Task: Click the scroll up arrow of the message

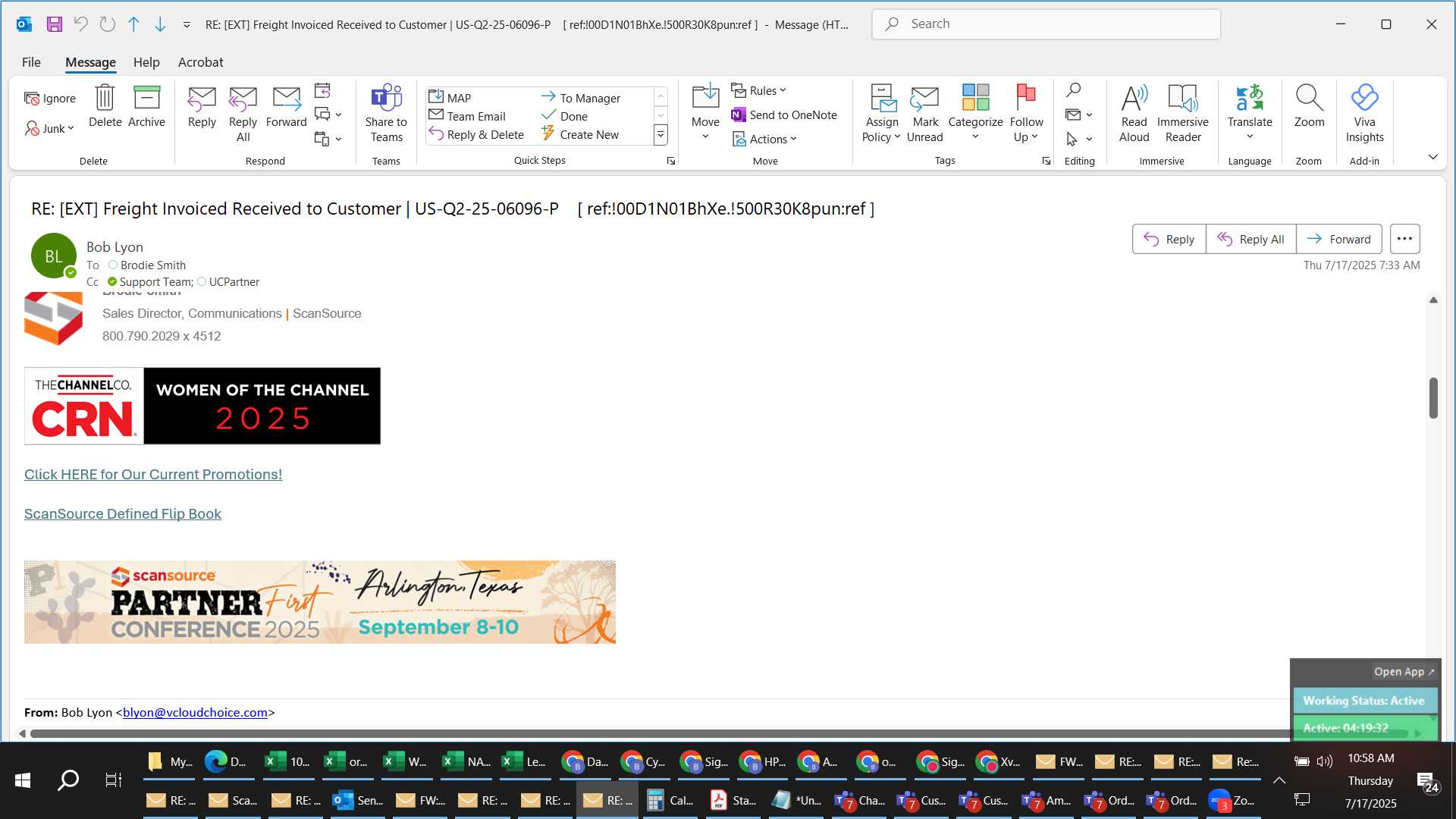Action: [1433, 300]
